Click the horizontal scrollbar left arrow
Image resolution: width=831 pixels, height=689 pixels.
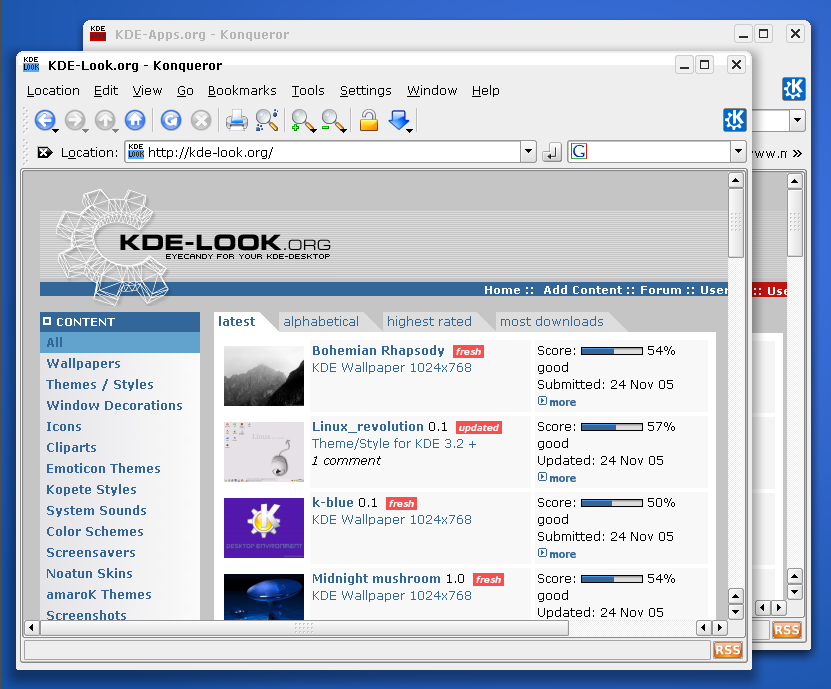click(x=31, y=628)
